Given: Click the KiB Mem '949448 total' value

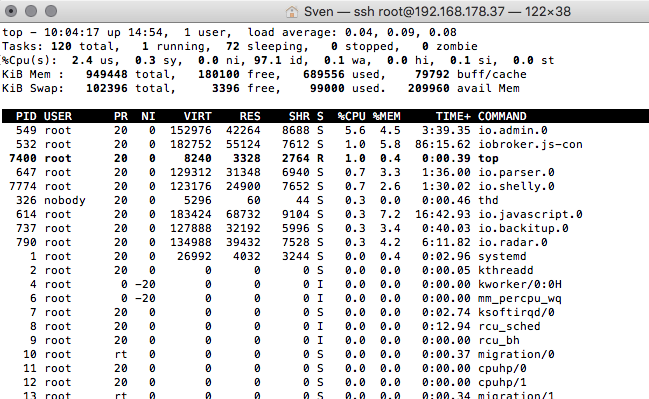Looking at the screenshot, I should click(x=128, y=75).
